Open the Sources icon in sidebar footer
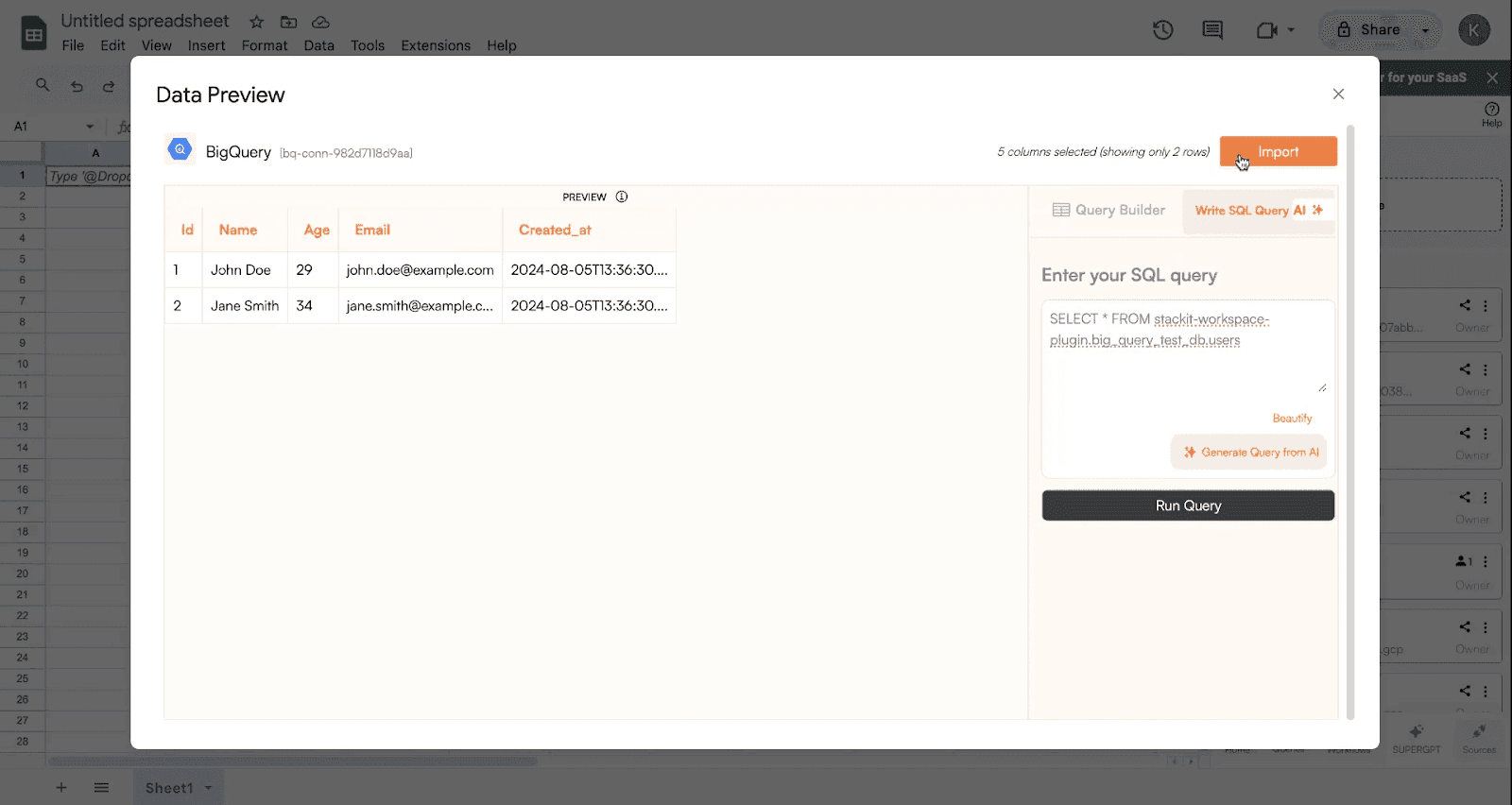1512x805 pixels. click(1479, 737)
